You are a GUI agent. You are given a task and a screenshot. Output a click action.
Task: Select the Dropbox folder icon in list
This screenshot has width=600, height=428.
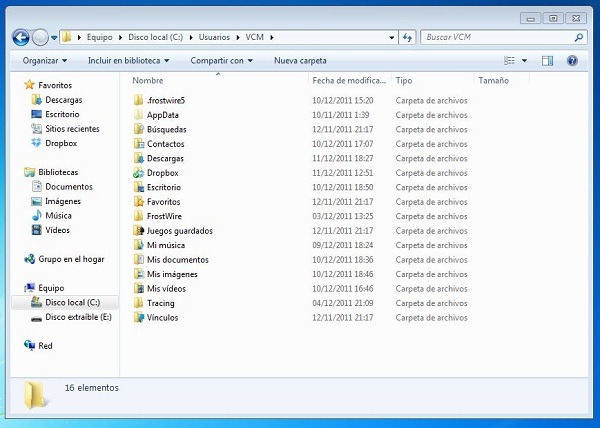(139, 173)
